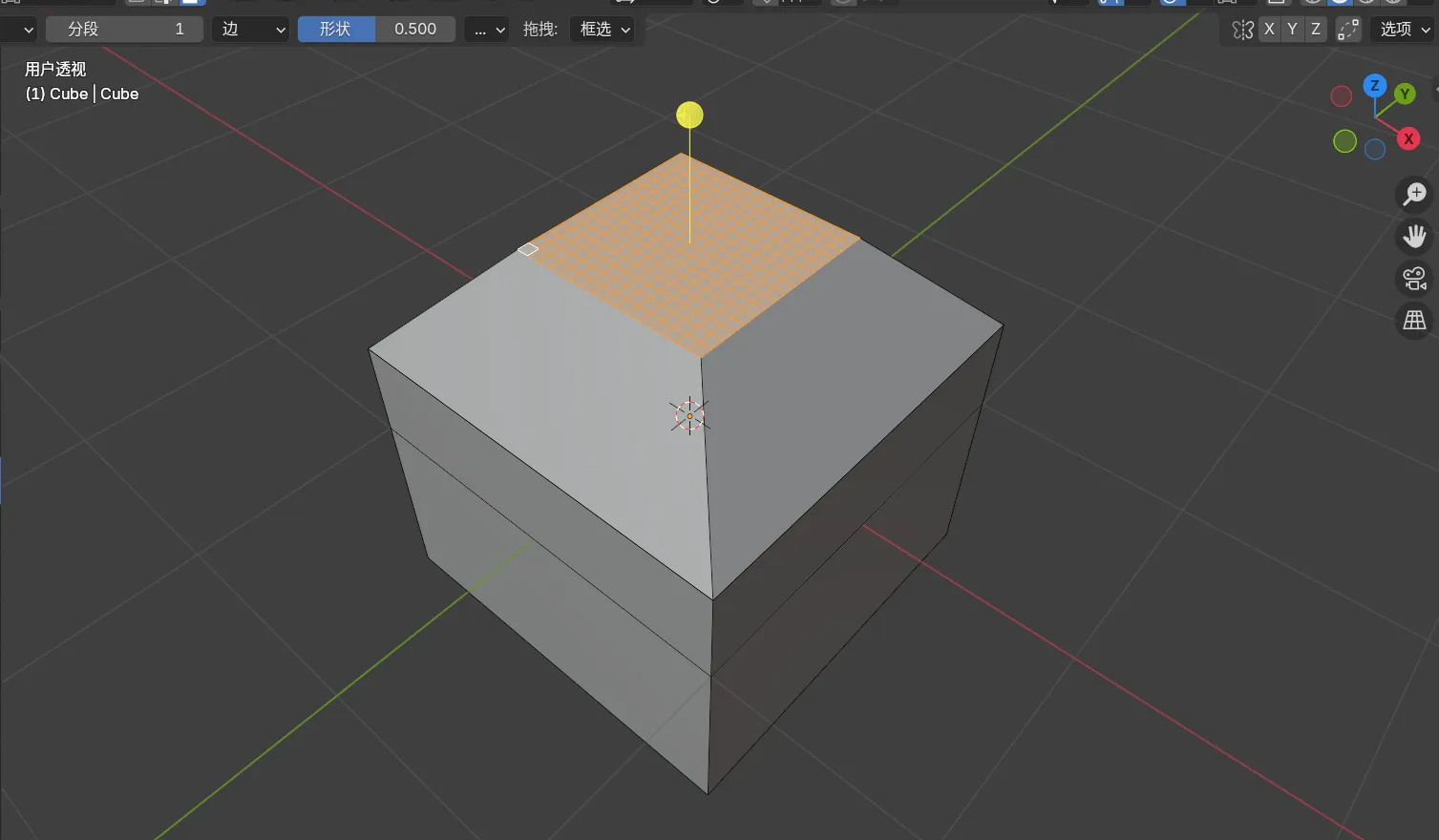Viewport: 1439px width, 840px height.
Task: Toggle auto merge vertices icon
Action: click(1347, 30)
